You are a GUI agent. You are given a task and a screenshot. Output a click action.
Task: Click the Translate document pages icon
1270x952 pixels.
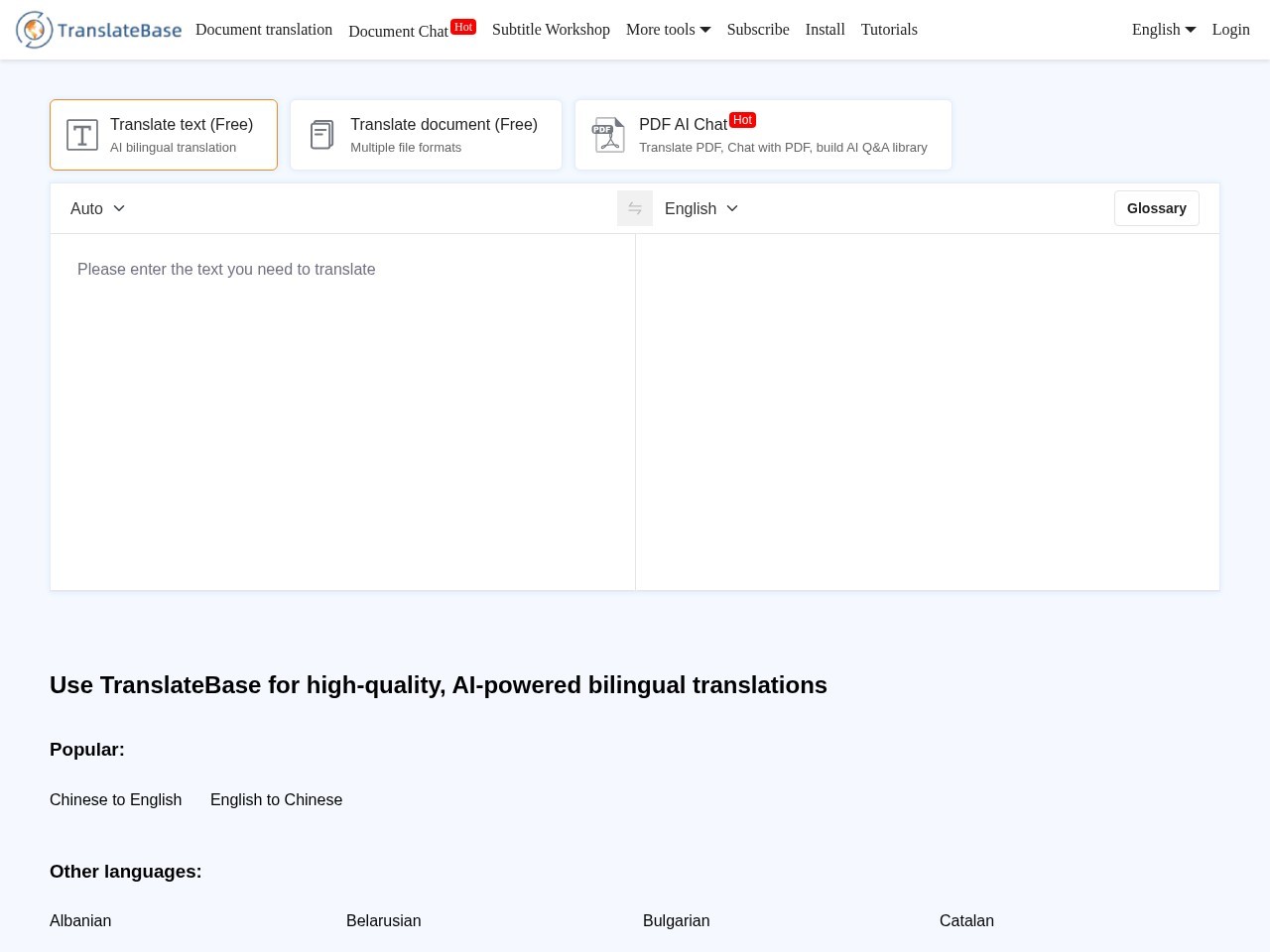click(321, 135)
